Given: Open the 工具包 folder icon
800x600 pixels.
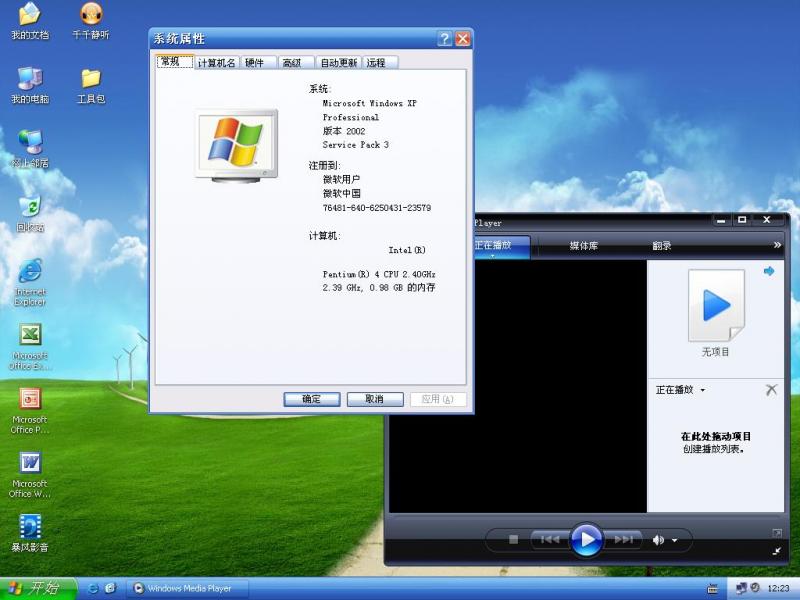Looking at the screenshot, I should tap(91, 85).
